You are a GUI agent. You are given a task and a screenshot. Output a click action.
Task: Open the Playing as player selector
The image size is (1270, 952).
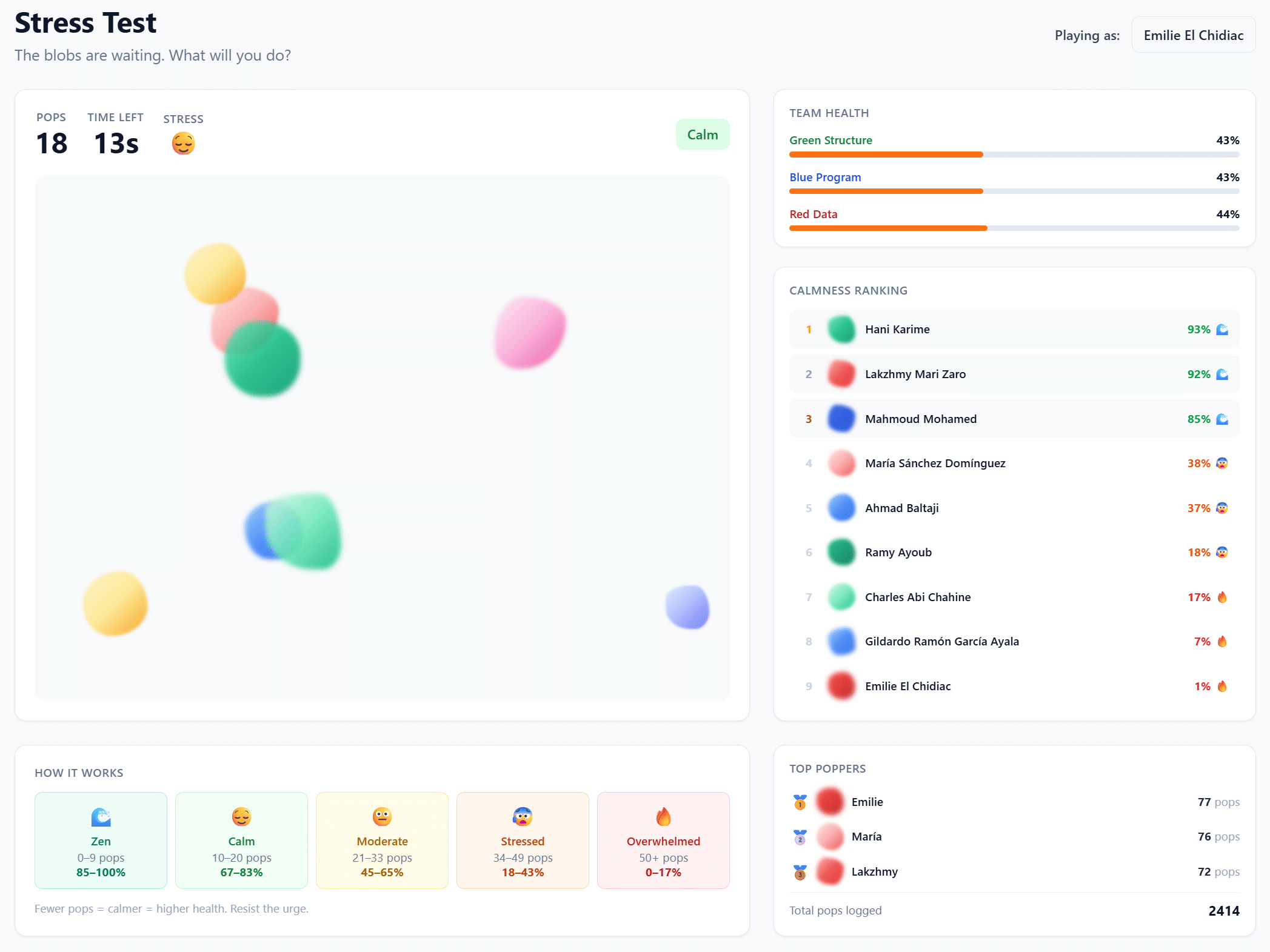pyautogui.click(x=1193, y=35)
